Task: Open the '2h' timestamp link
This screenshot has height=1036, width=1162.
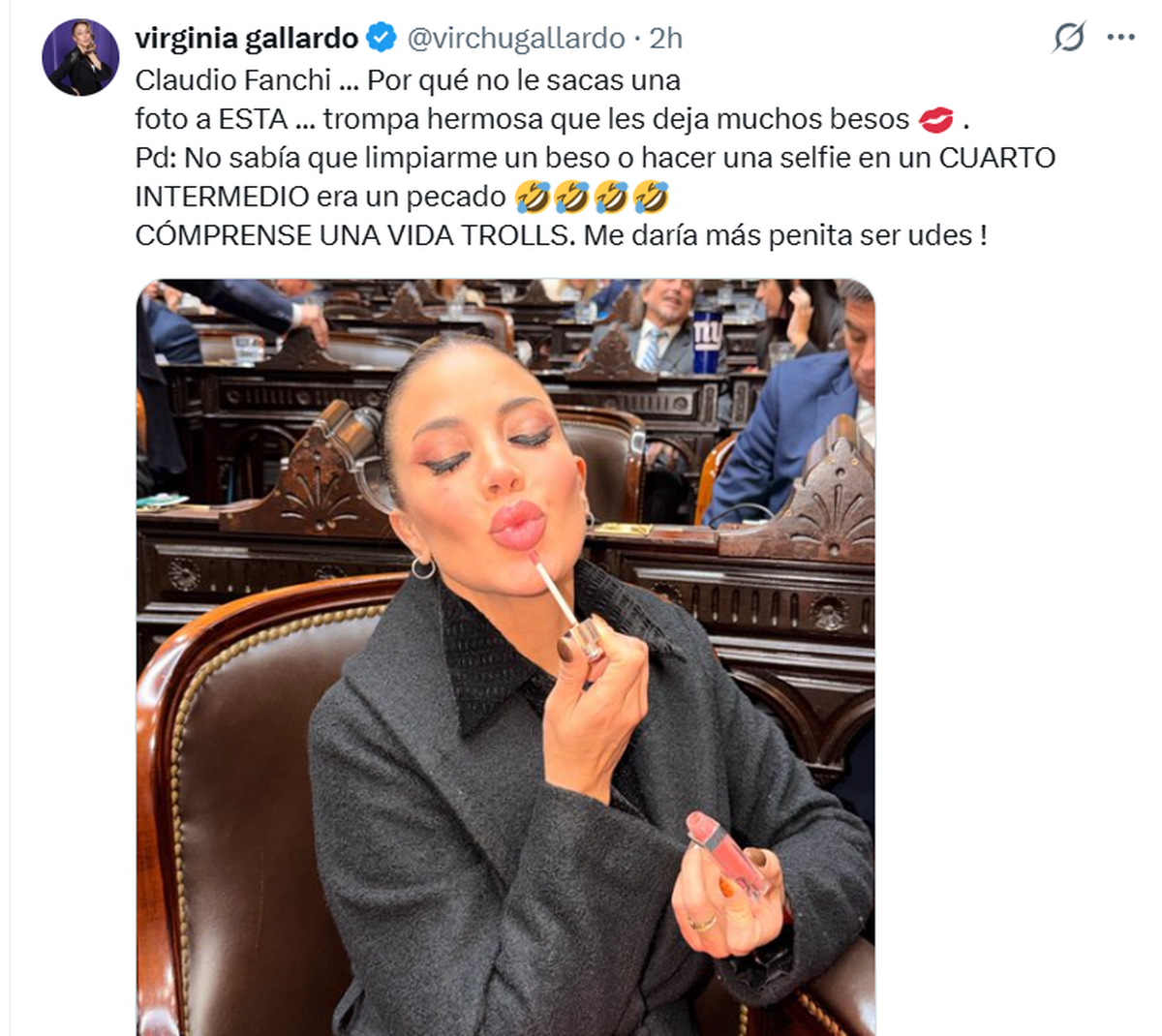Action: (x=666, y=39)
